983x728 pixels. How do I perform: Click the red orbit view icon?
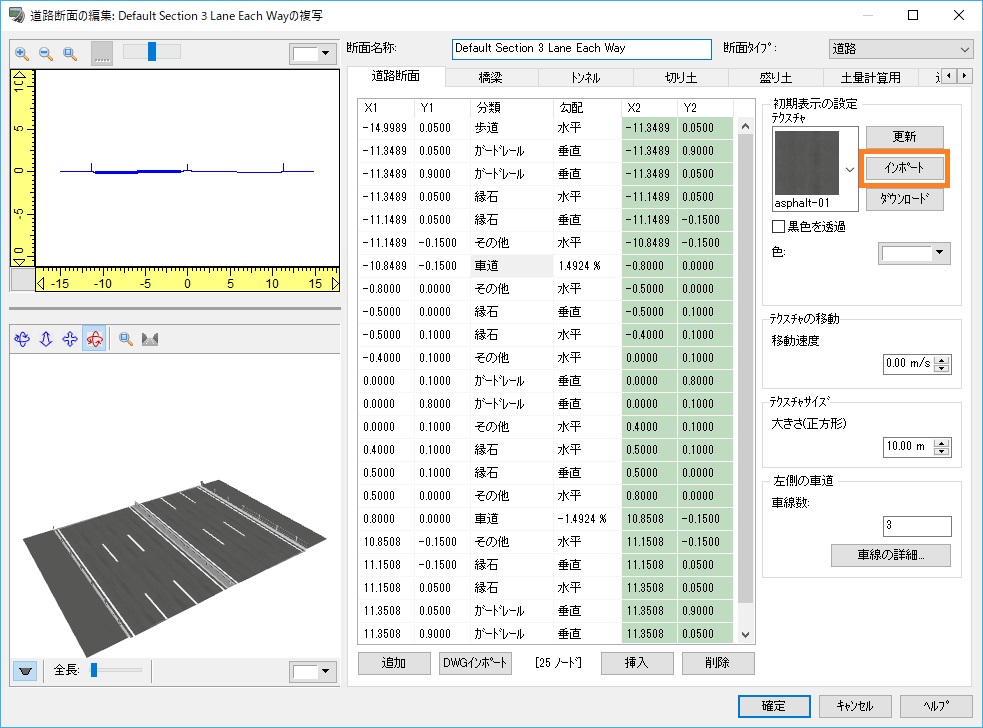(94, 340)
